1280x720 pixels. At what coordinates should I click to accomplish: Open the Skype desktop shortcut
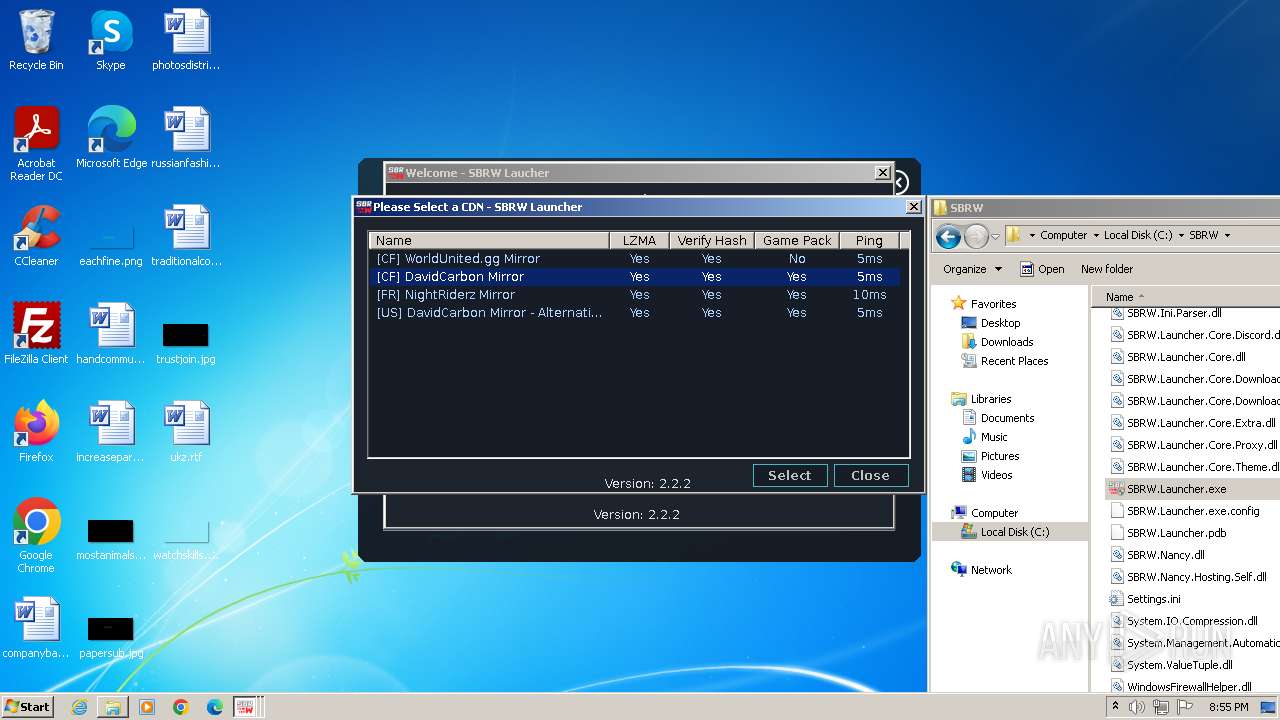click(110, 40)
